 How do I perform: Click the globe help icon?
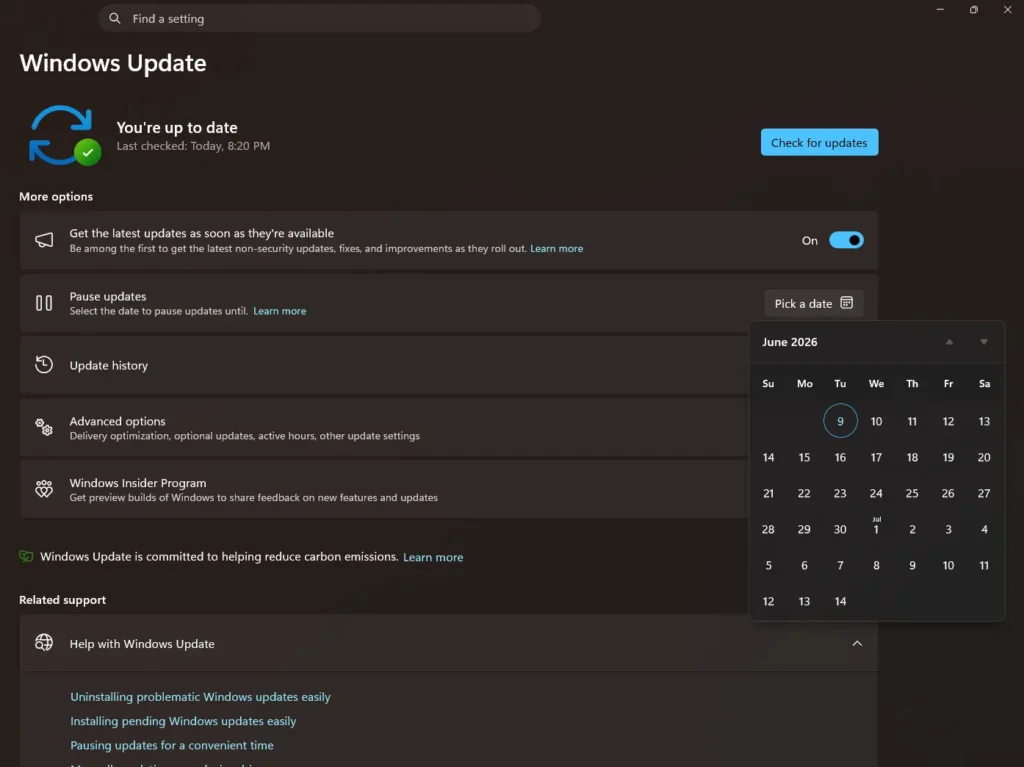pos(44,643)
